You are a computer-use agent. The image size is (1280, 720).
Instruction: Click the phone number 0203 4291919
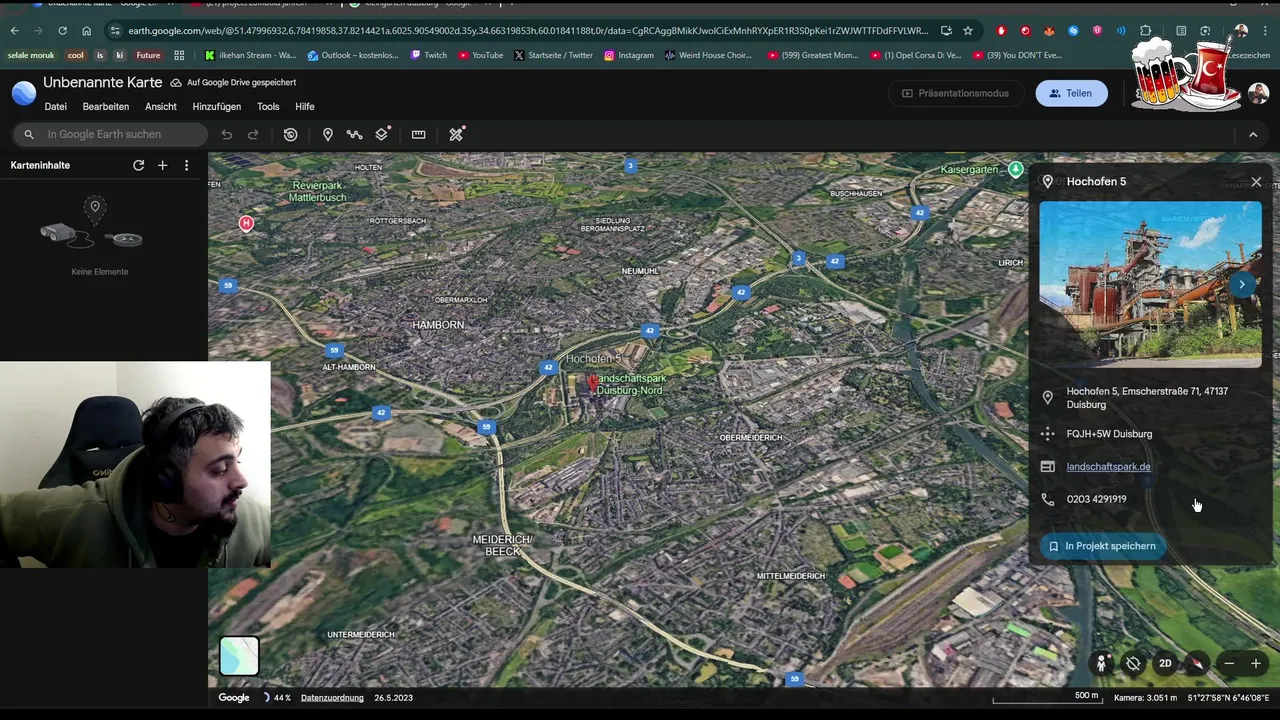(x=1096, y=499)
